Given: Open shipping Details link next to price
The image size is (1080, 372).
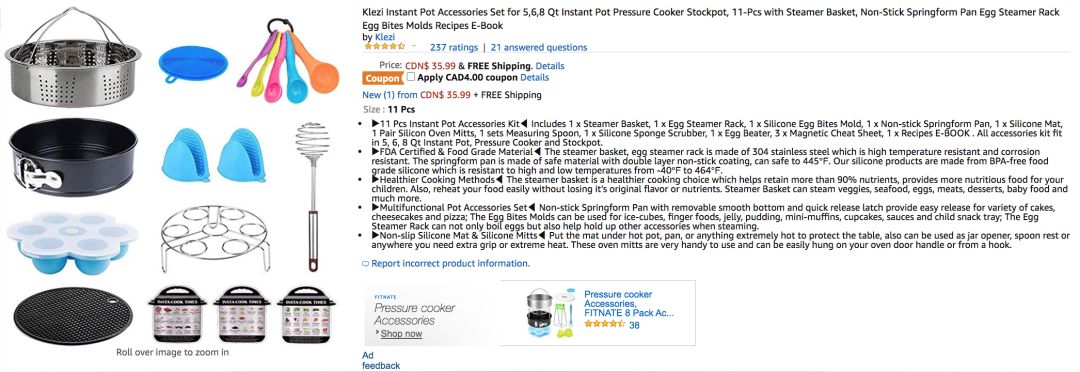Looking at the screenshot, I should [550, 66].
